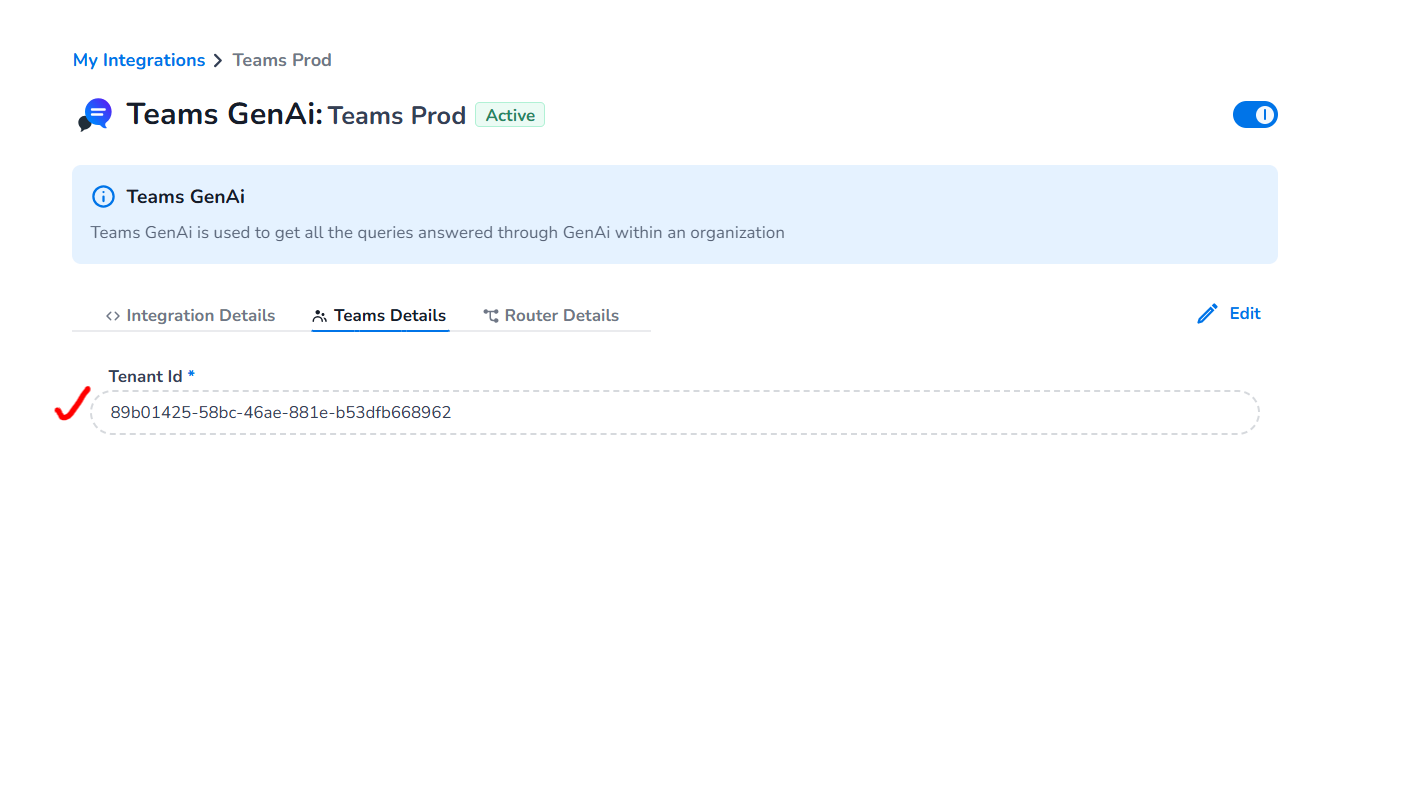
Task: Click the banner description about GenAi queries
Action: click(x=438, y=233)
